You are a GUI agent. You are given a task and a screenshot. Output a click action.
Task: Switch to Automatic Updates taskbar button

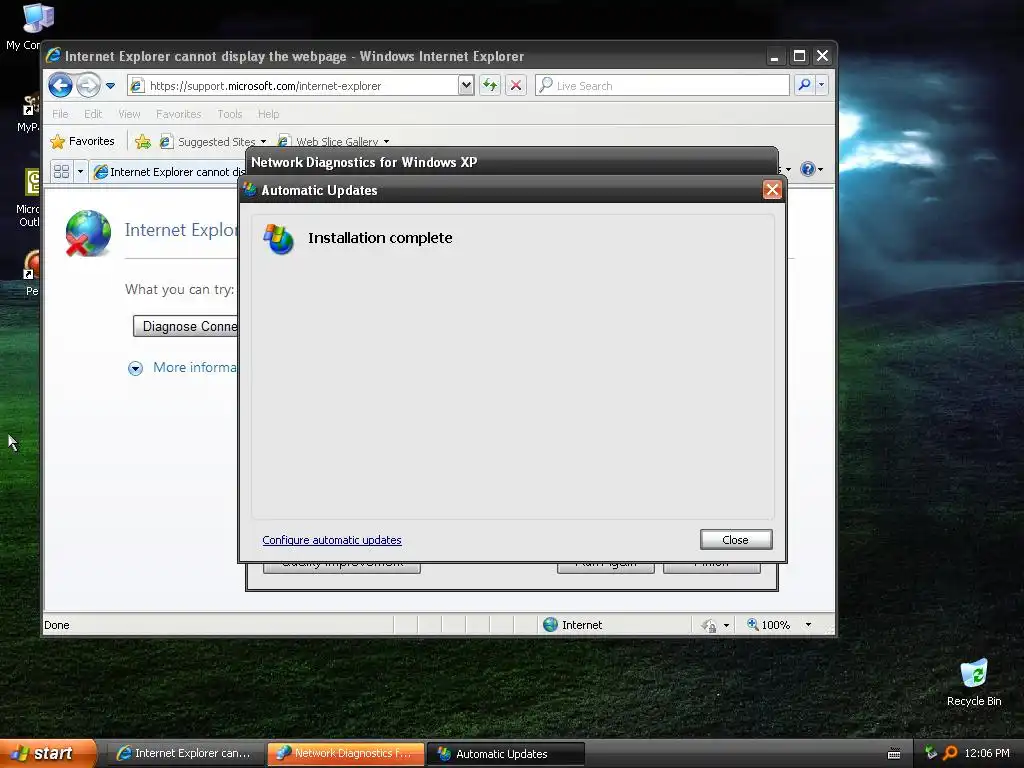coord(506,753)
